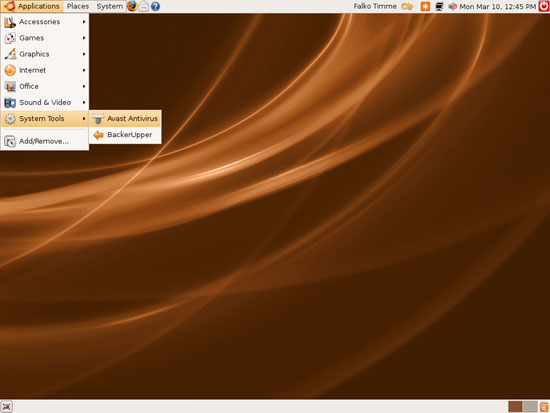The width and height of the screenshot is (550, 413).
Task: Launch Firefox from the top panel icon
Action: pos(132,6)
